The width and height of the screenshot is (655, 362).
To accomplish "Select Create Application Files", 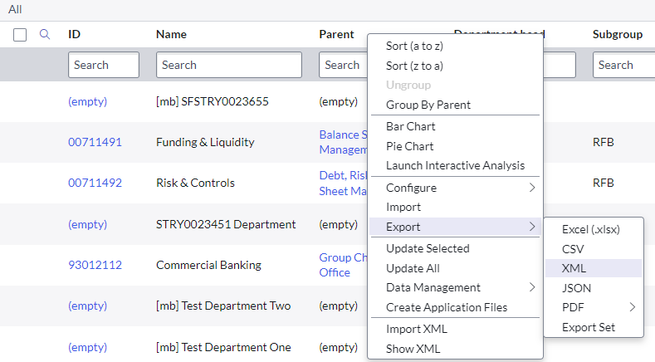I will [447, 307].
